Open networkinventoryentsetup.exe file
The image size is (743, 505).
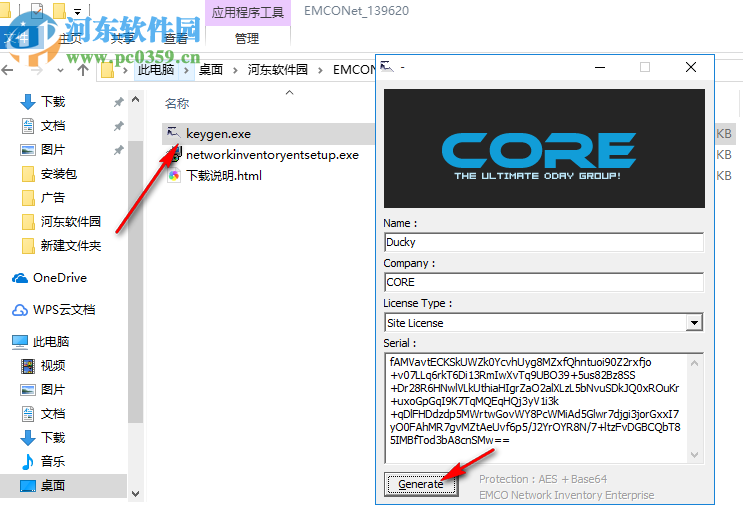272,155
